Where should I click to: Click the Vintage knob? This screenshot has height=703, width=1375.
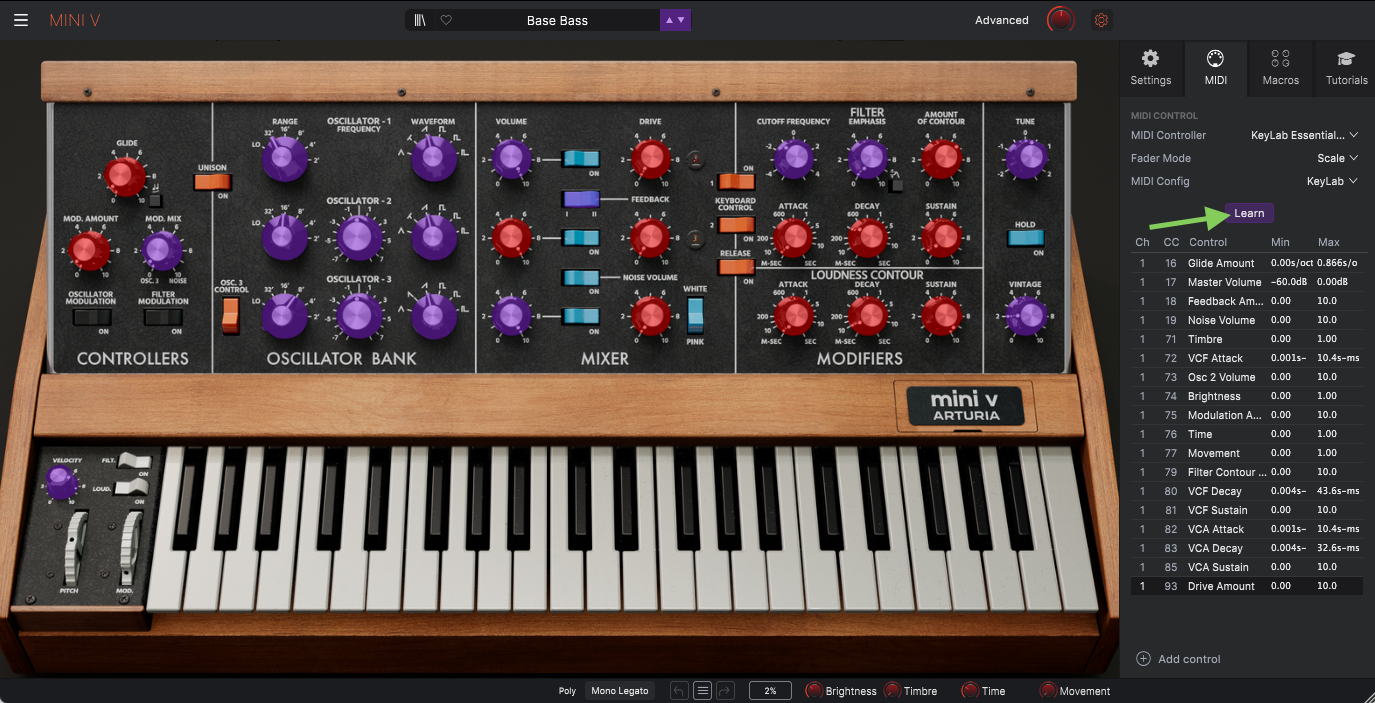pyautogui.click(x=1025, y=316)
